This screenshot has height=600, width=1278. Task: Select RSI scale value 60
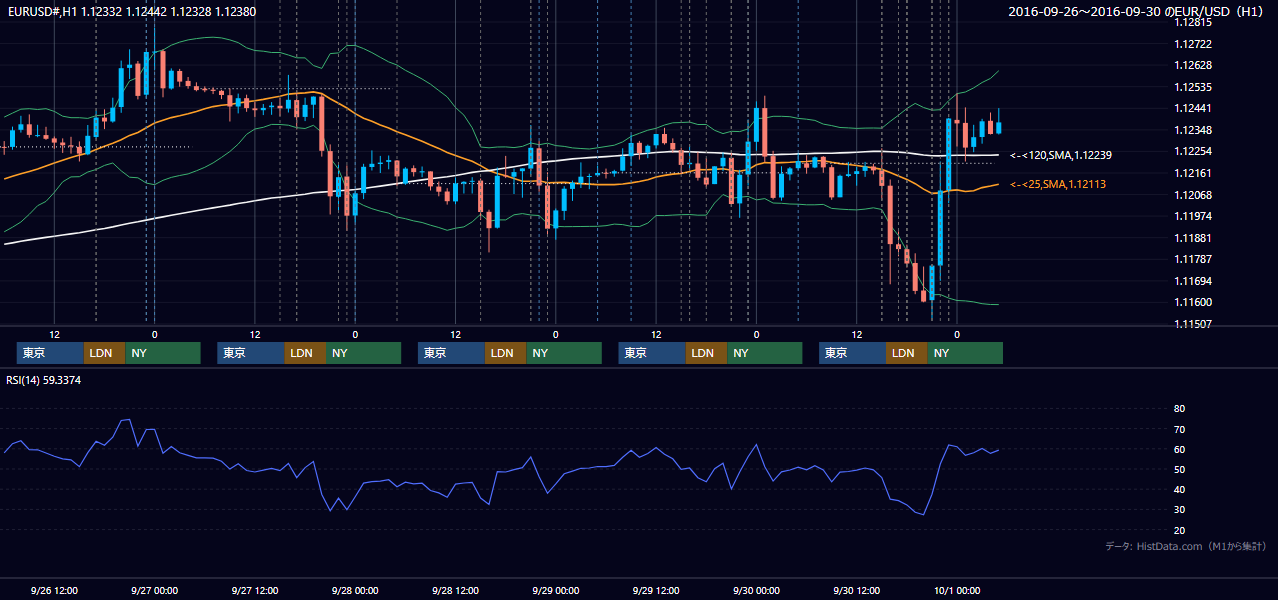pos(1179,449)
